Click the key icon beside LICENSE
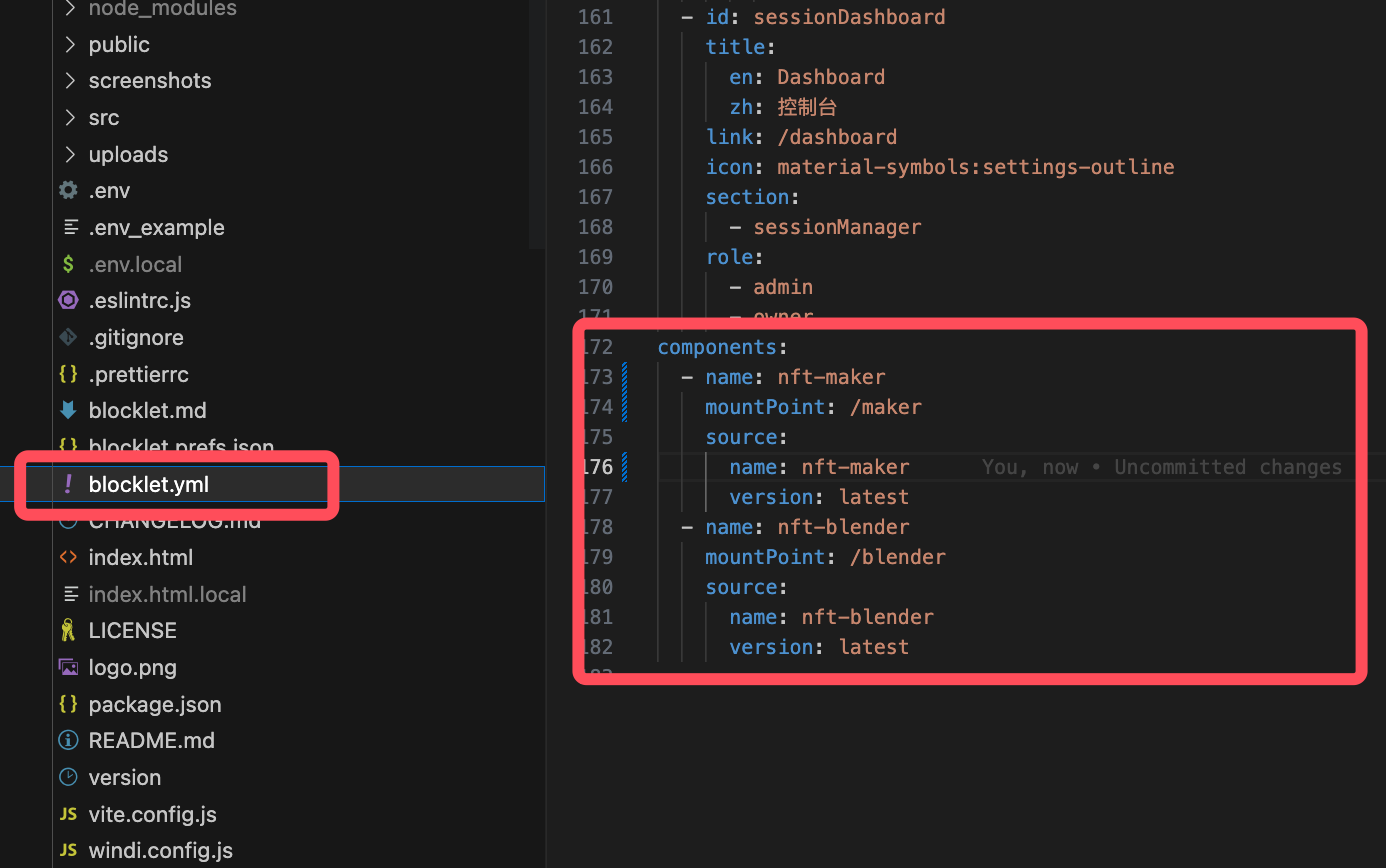Image resolution: width=1386 pixels, height=868 pixels. click(x=68, y=630)
